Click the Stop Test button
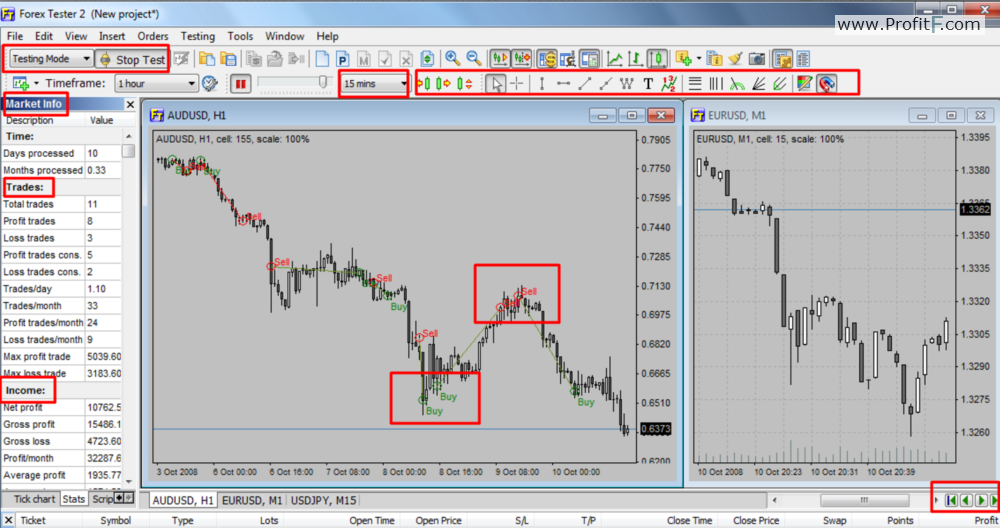Image resolution: width=1000 pixels, height=528 pixels. click(x=132, y=59)
